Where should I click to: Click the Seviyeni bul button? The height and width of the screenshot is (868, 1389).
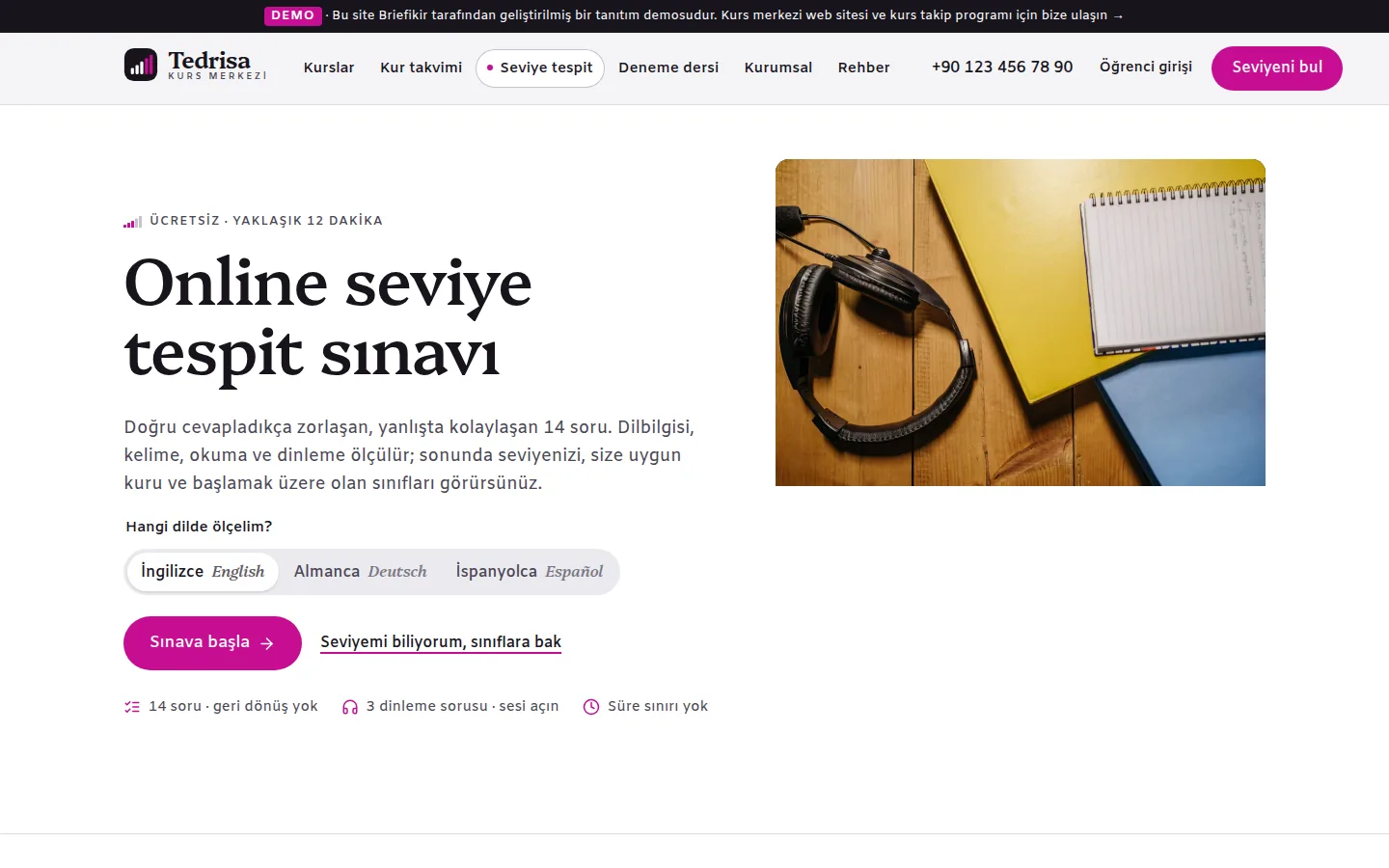pos(1277,68)
